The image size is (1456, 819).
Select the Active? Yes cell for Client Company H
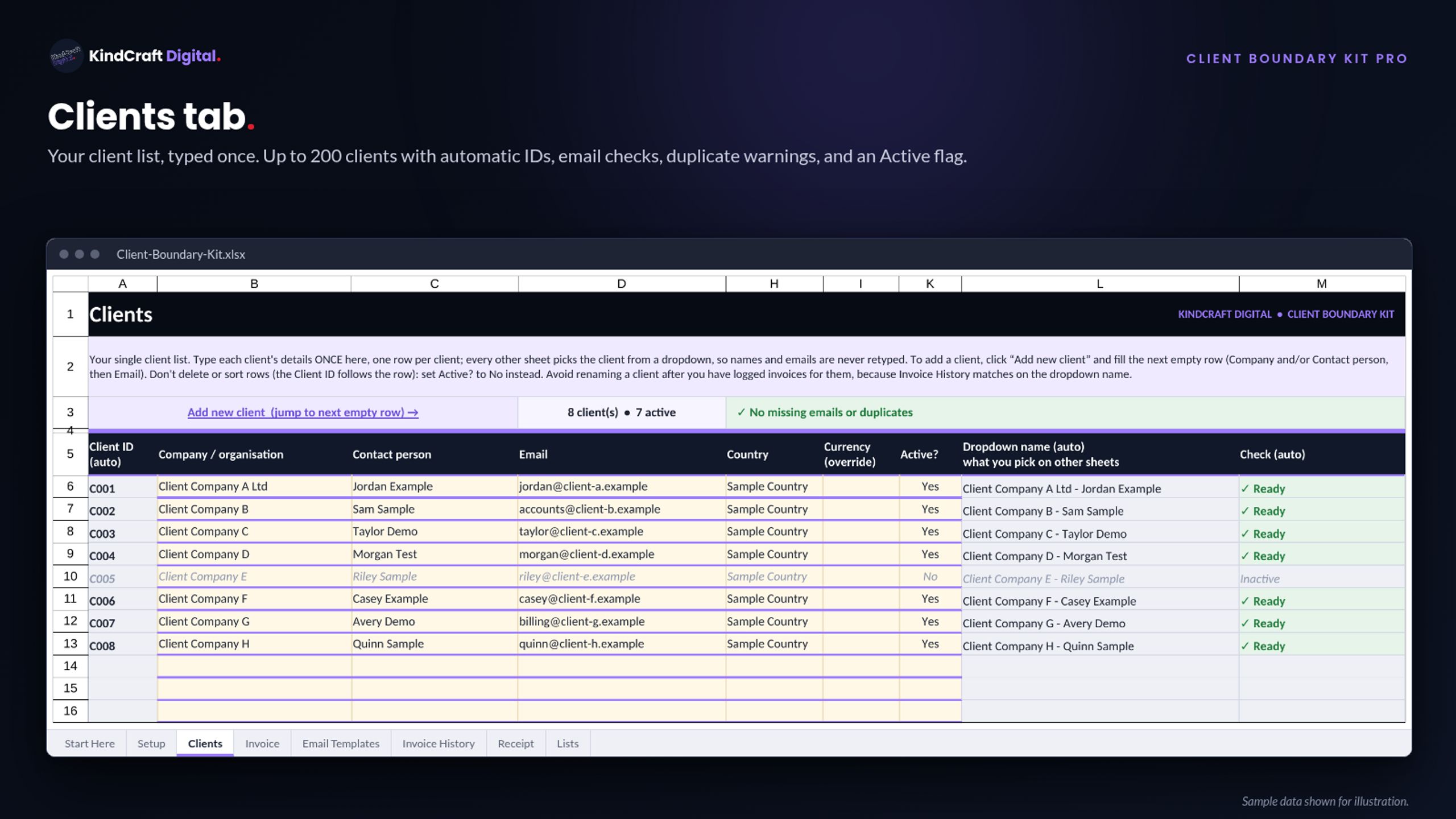930,644
